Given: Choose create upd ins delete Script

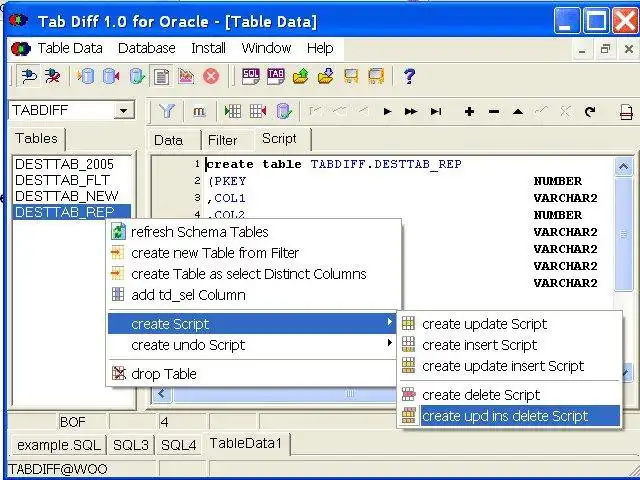Looking at the screenshot, I should pos(509,416).
